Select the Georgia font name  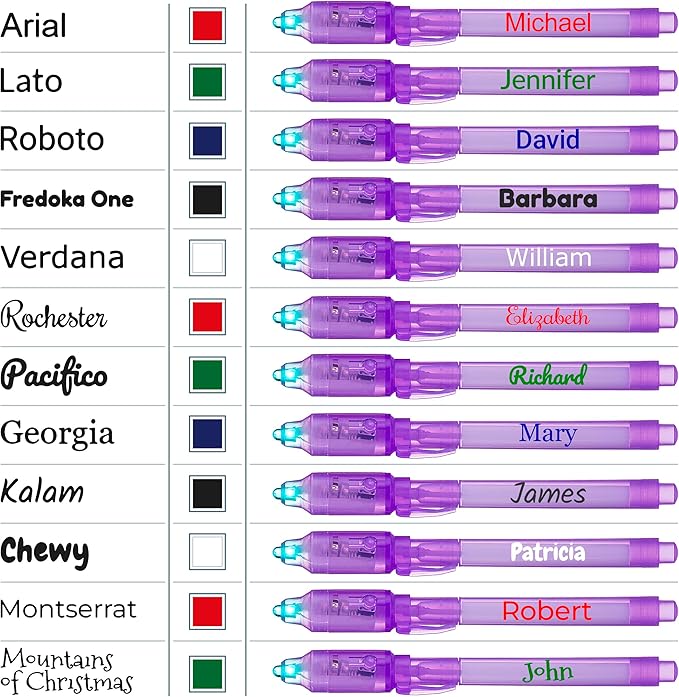click(57, 434)
